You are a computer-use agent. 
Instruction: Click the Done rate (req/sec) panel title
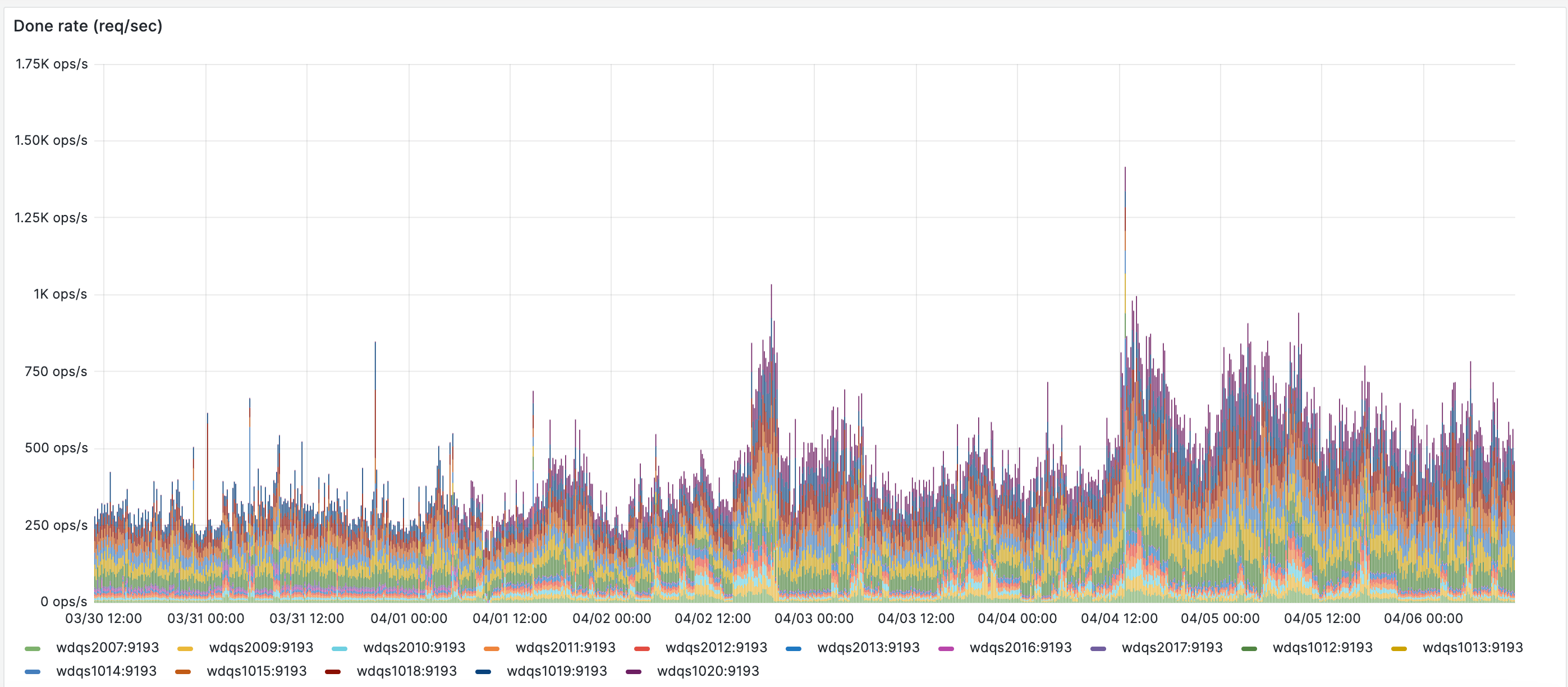pos(88,26)
